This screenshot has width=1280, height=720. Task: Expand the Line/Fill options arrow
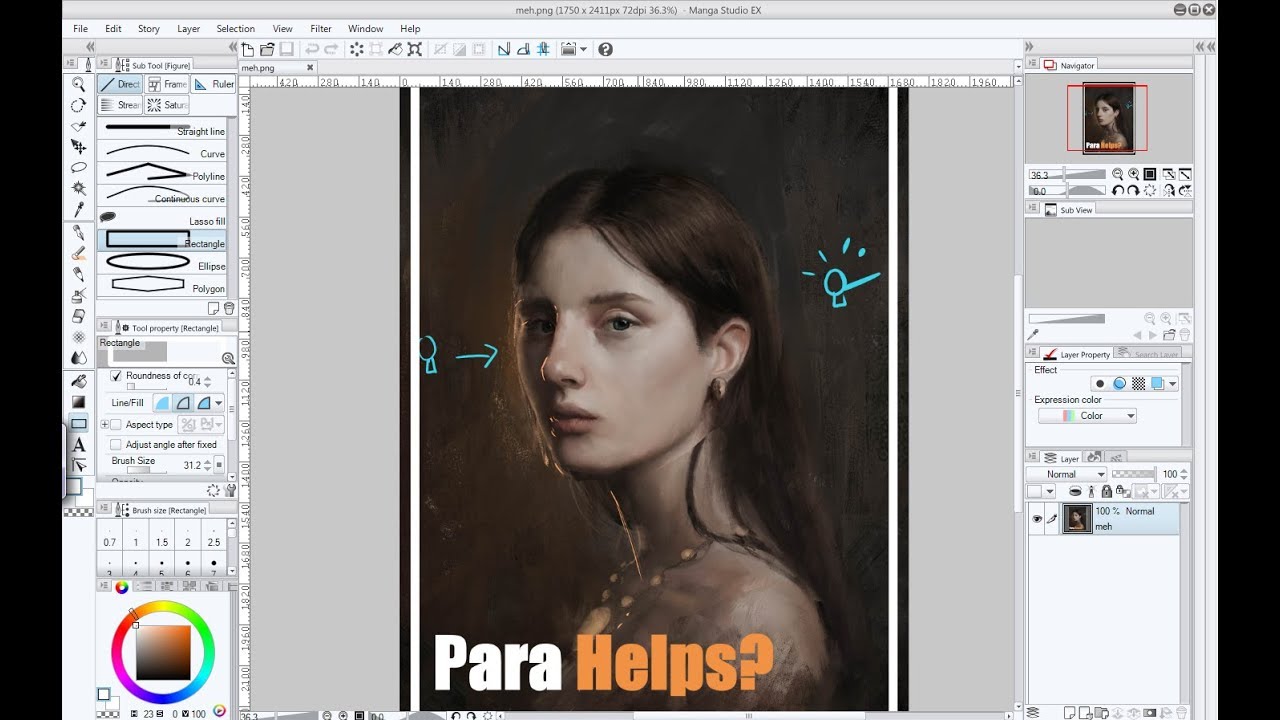(x=219, y=403)
